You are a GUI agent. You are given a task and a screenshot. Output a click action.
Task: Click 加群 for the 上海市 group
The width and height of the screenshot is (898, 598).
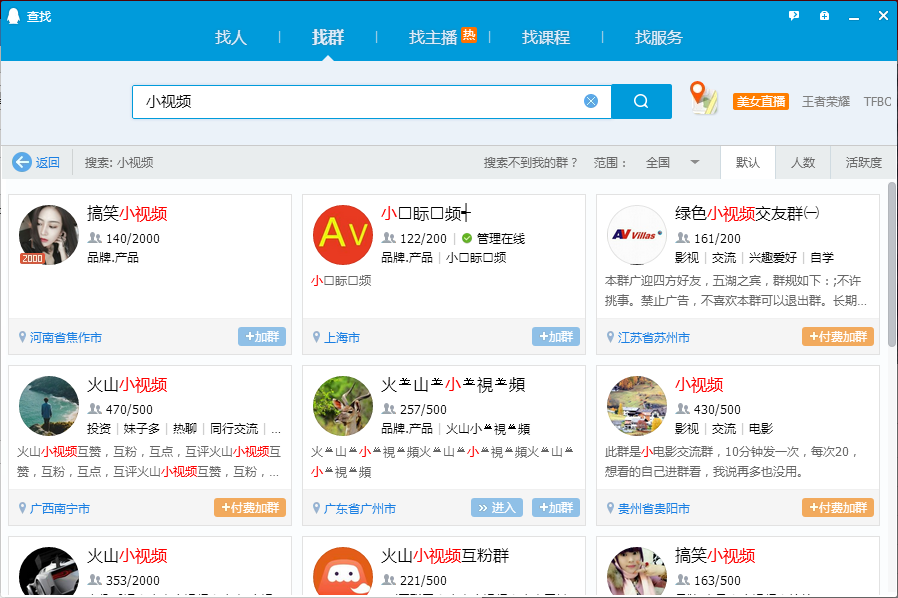coord(556,336)
